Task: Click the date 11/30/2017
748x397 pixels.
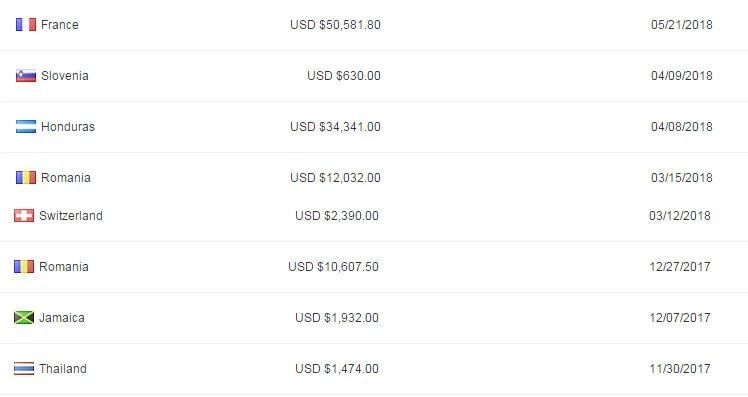Action: coord(680,368)
